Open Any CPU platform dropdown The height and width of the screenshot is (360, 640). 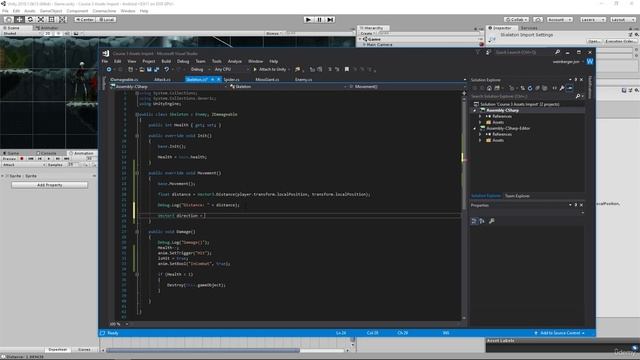[x=231, y=69]
